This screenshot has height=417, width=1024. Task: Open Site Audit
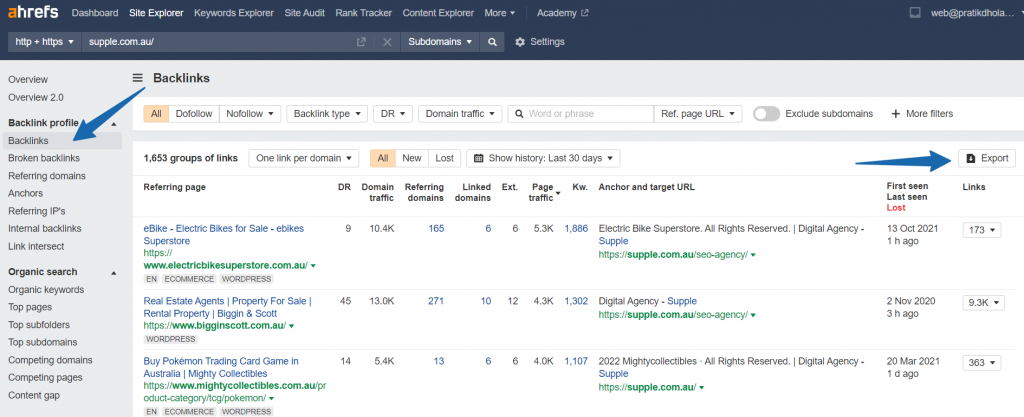[x=305, y=12]
